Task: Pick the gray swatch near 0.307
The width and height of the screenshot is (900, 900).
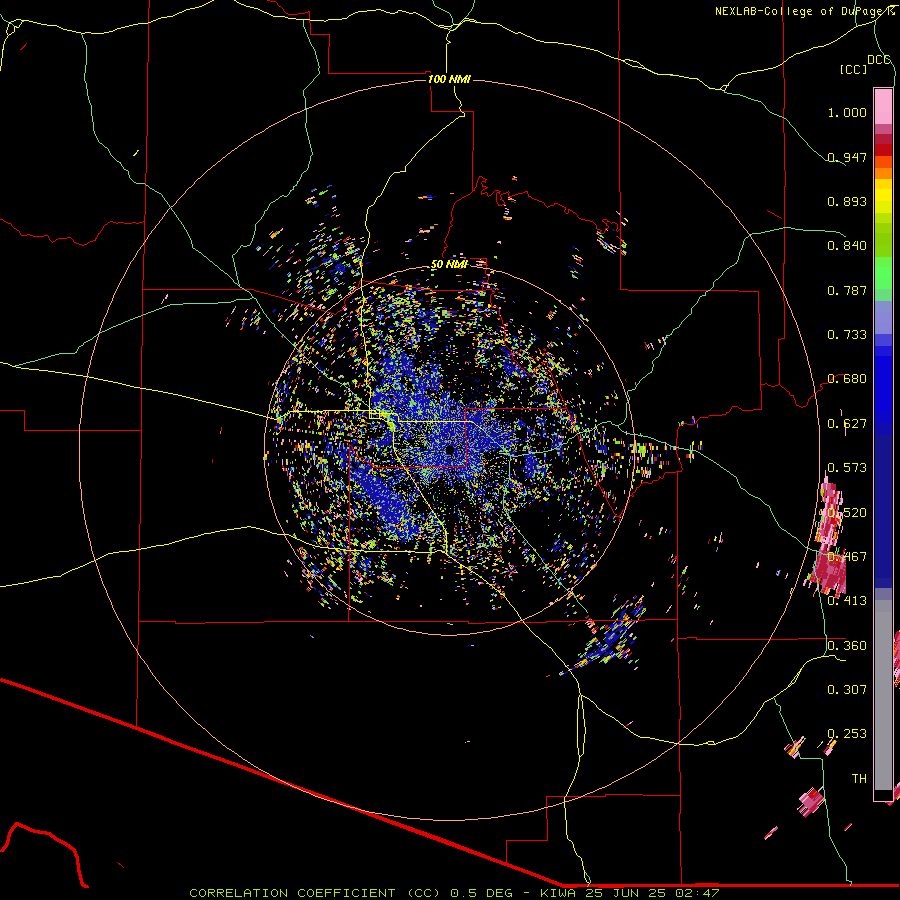Action: point(883,695)
